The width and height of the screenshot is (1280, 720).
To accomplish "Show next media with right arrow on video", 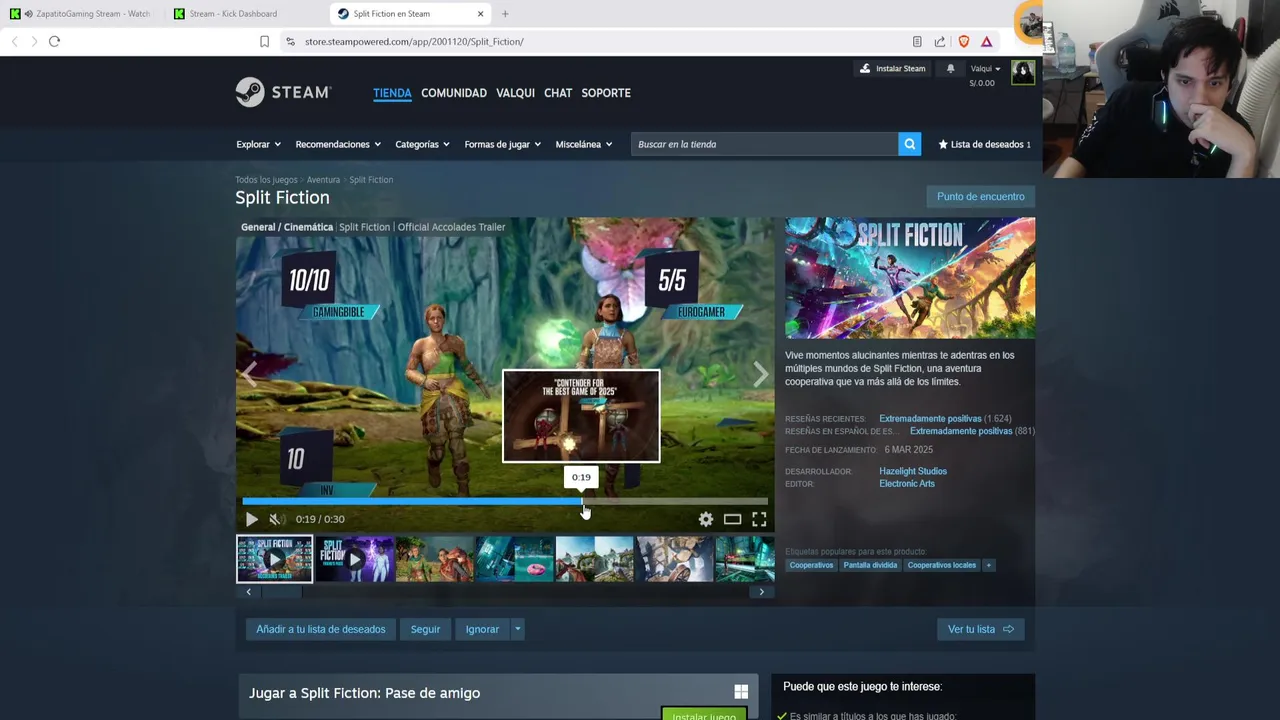I will coord(761,374).
